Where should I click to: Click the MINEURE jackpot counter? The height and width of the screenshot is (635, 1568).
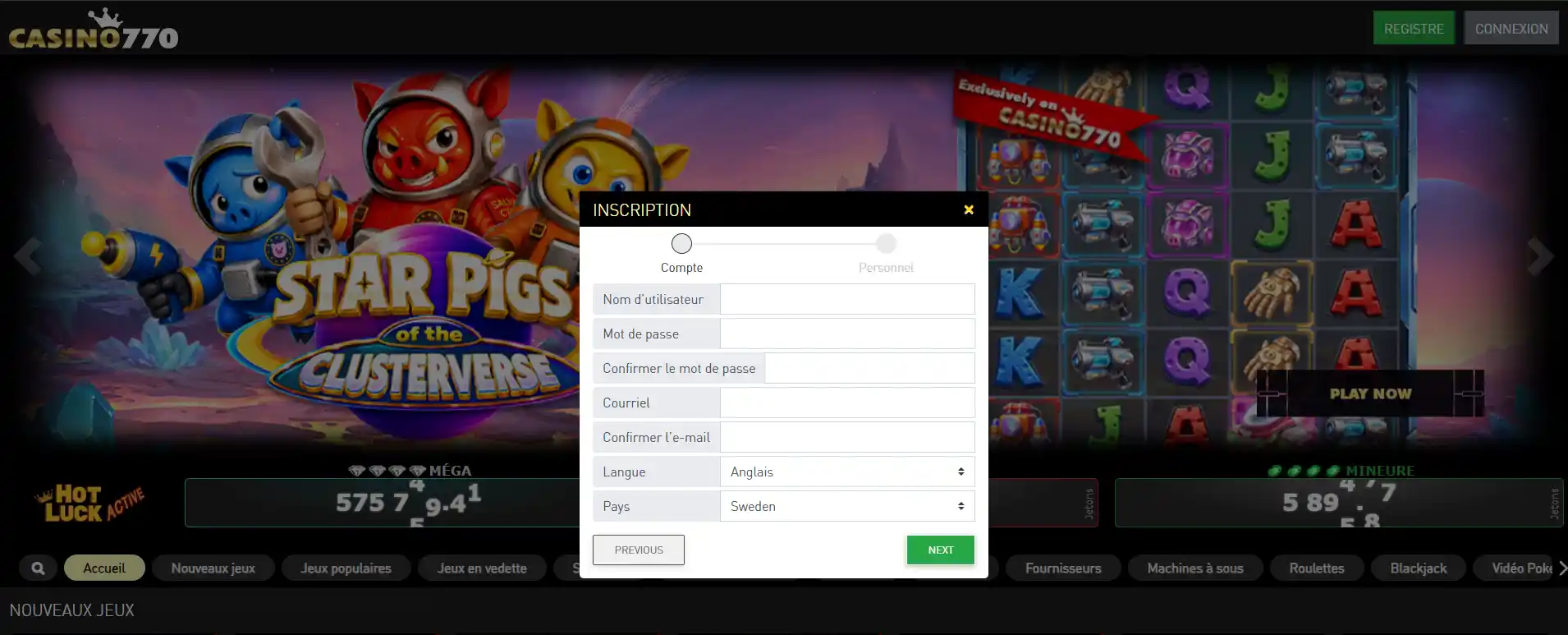(1339, 502)
